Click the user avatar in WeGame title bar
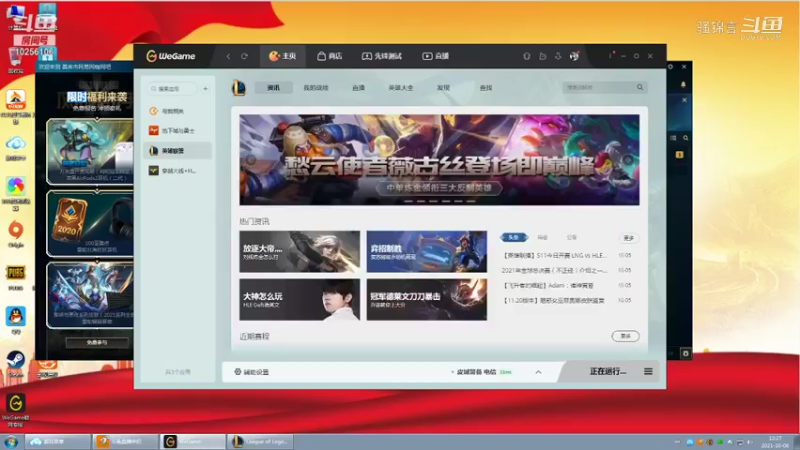800x450 pixels. tap(574, 56)
